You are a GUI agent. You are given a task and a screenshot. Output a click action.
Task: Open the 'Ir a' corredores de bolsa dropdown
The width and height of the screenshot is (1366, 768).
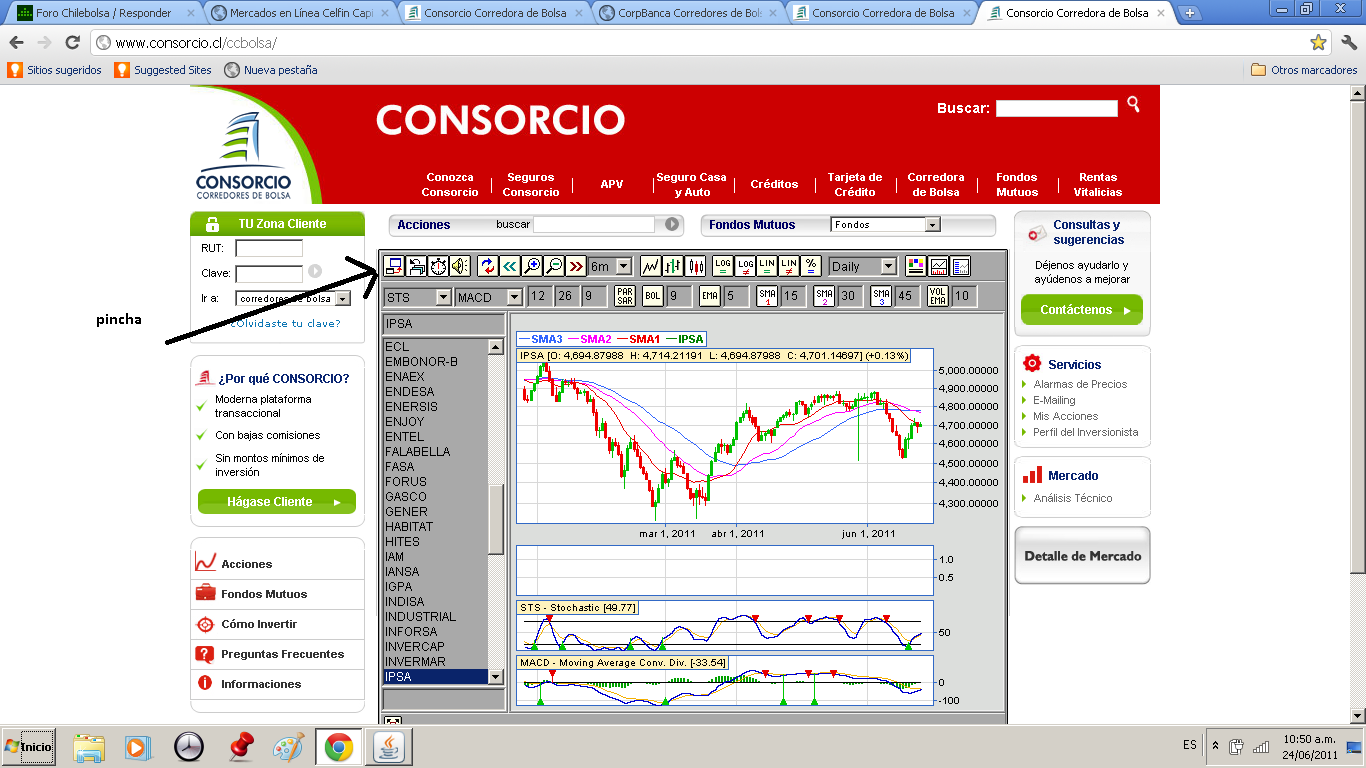[293, 298]
